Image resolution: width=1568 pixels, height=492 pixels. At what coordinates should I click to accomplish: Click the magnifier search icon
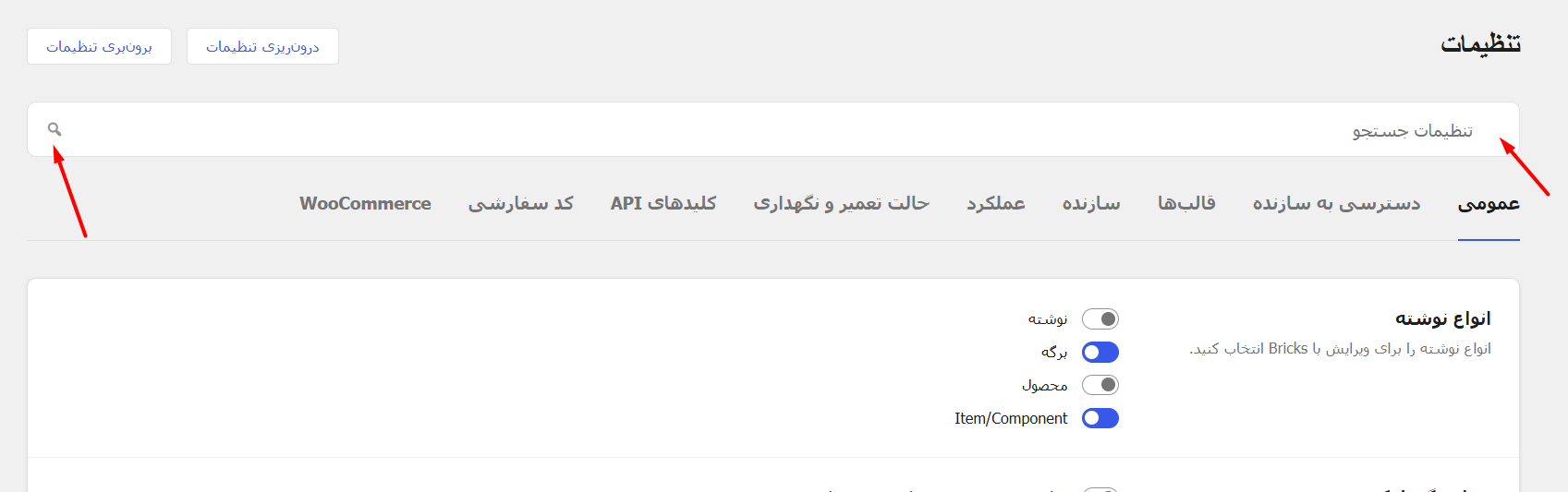(55, 129)
